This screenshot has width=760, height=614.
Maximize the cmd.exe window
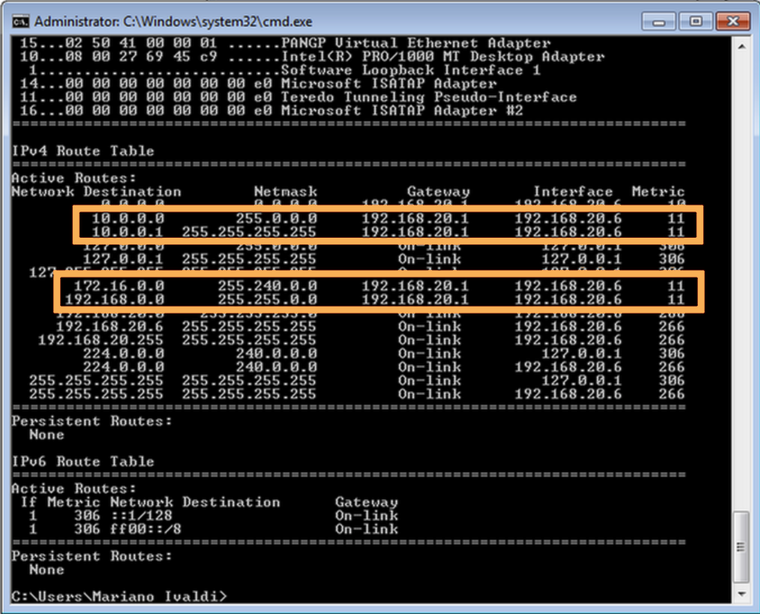click(x=696, y=22)
